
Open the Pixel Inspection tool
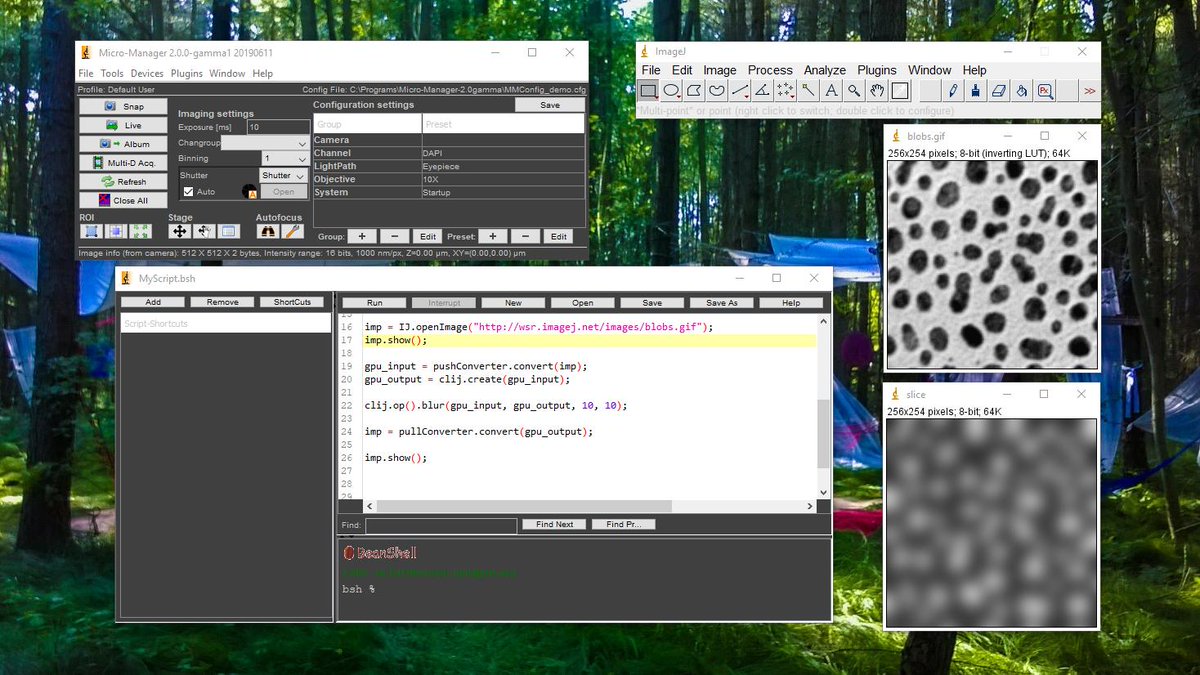pos(1045,90)
